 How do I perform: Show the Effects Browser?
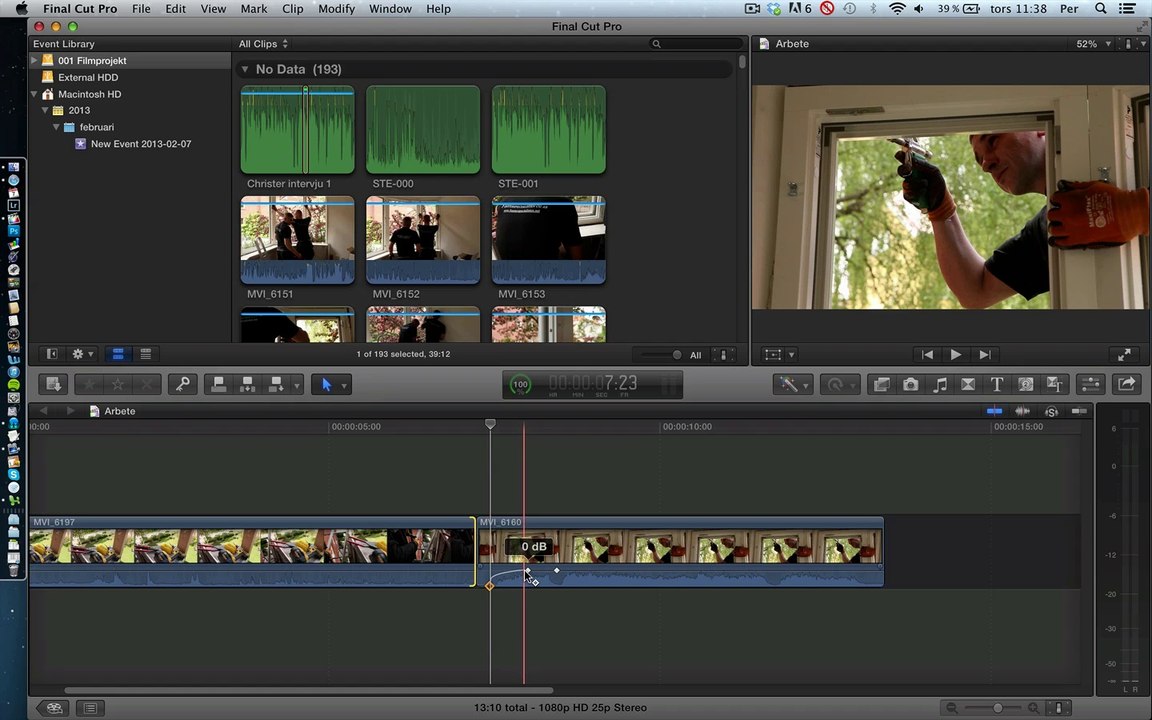[x=882, y=384]
